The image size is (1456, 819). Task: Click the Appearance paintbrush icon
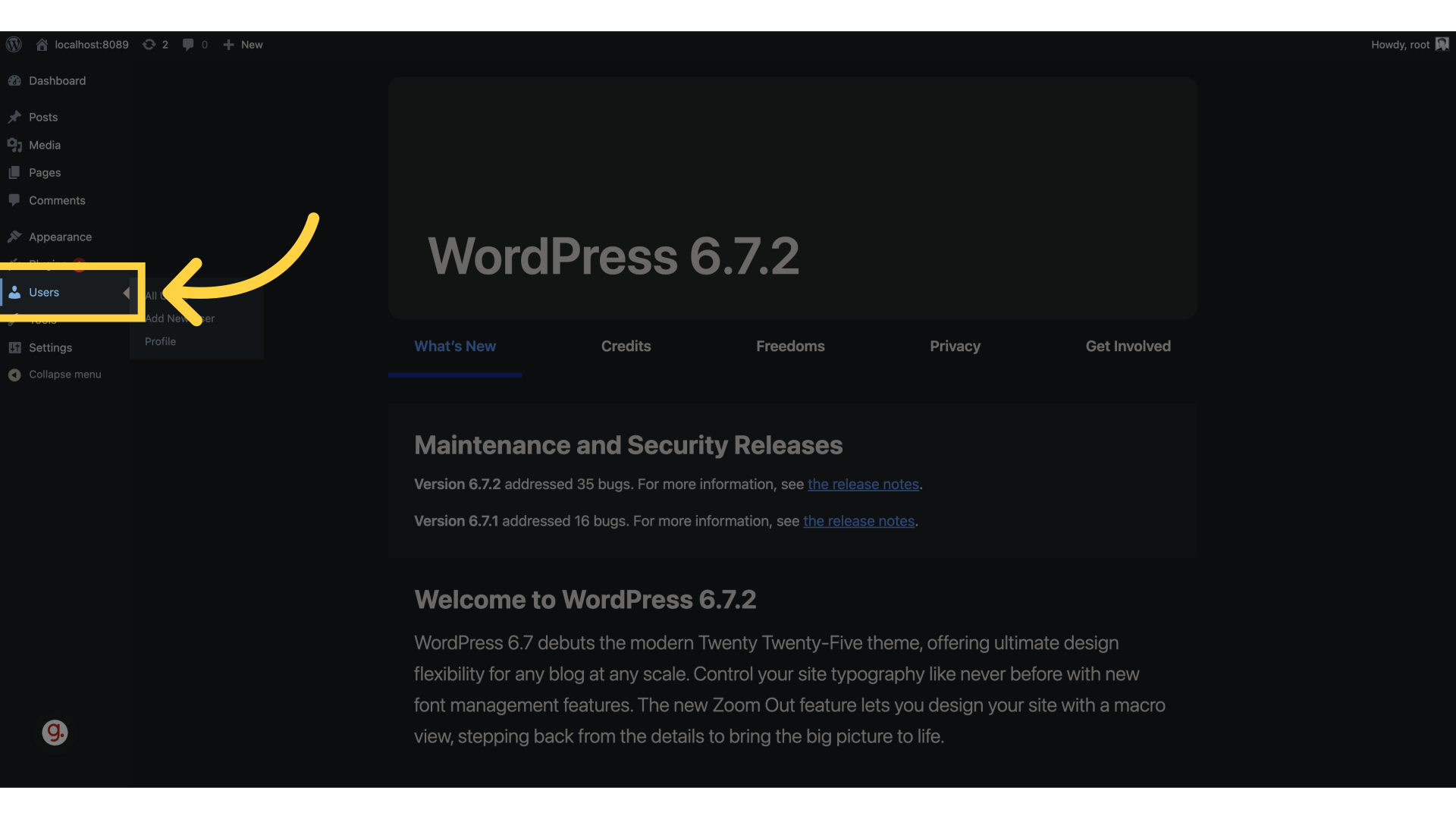(x=14, y=237)
